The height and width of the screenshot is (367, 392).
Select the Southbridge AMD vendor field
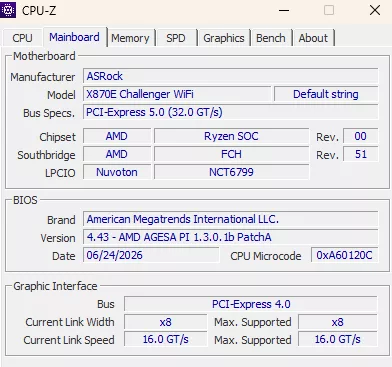(x=117, y=154)
